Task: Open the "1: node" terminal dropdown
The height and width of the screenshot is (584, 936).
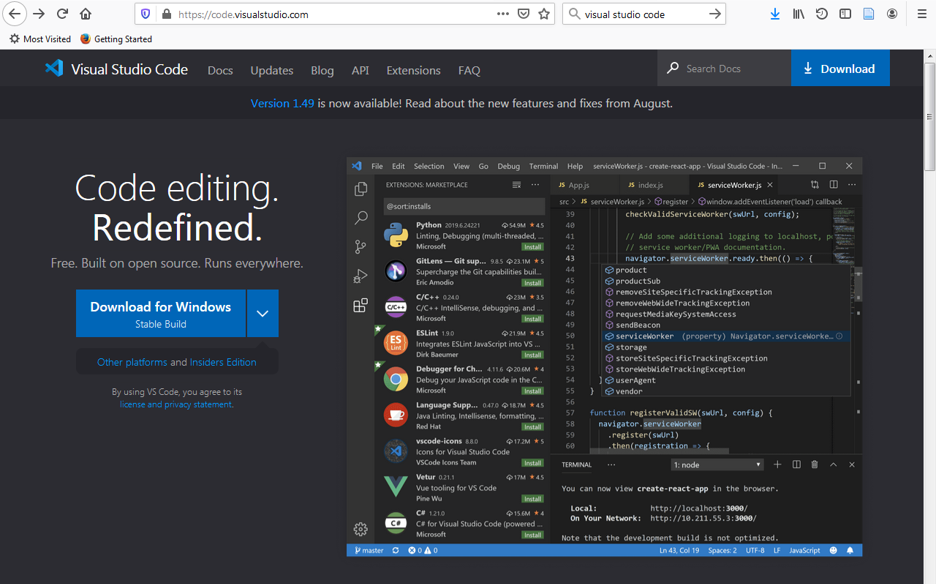Action: pyautogui.click(x=717, y=465)
